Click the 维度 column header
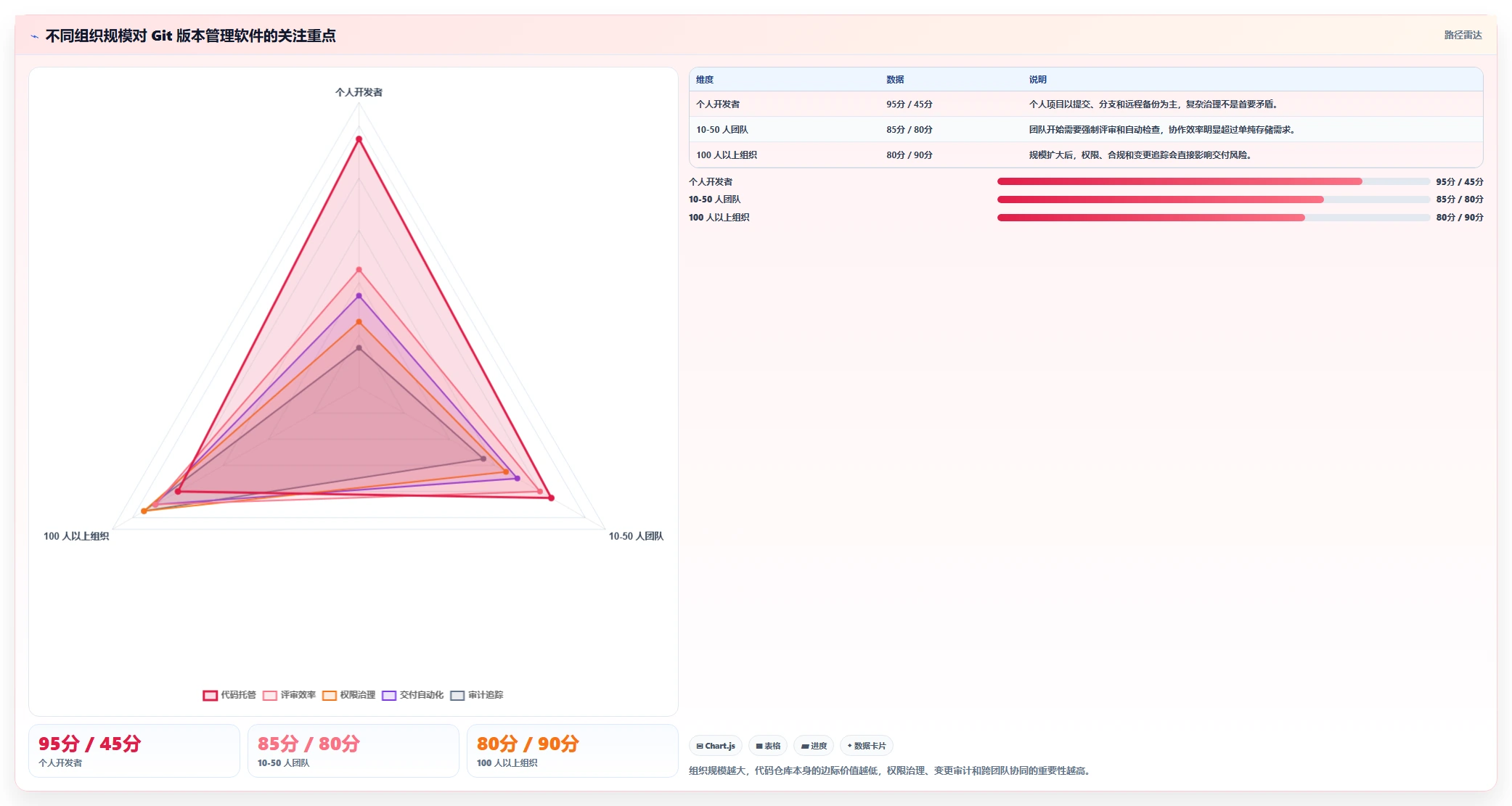1512x806 pixels. tap(705, 80)
